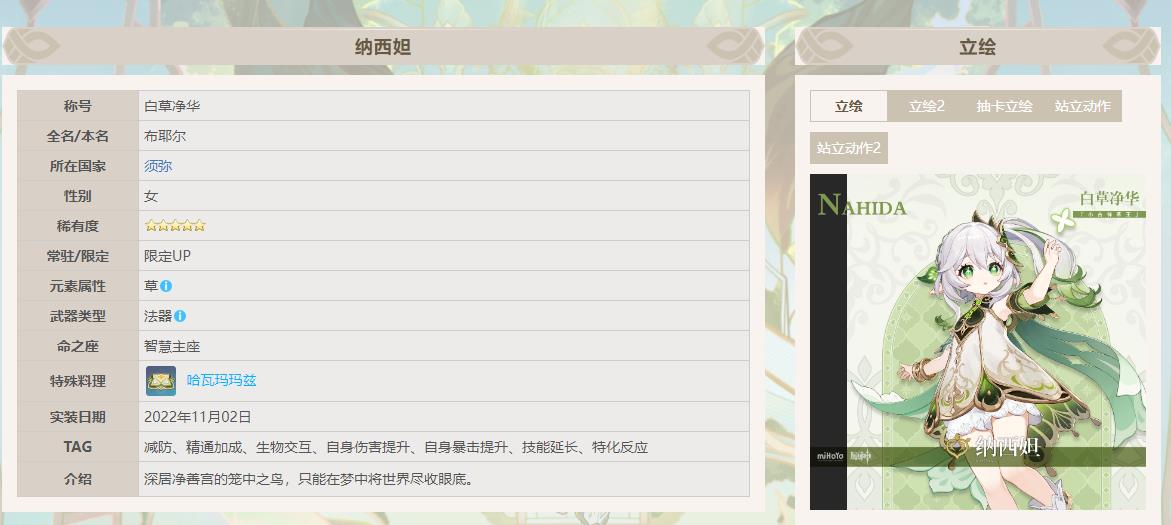Click the 称号 row label
The image size is (1171, 525).
78,106
